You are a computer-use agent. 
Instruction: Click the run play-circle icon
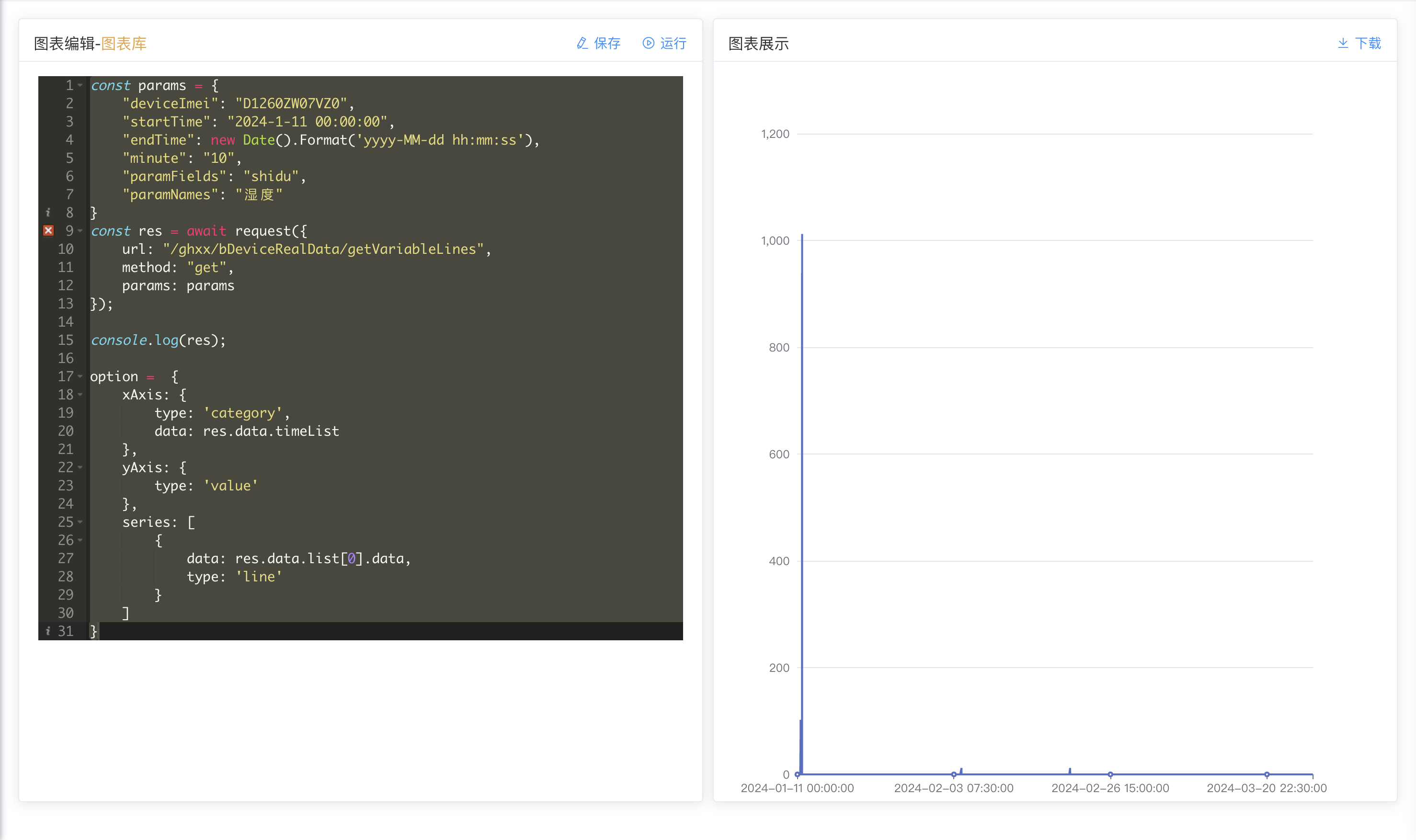(648, 43)
